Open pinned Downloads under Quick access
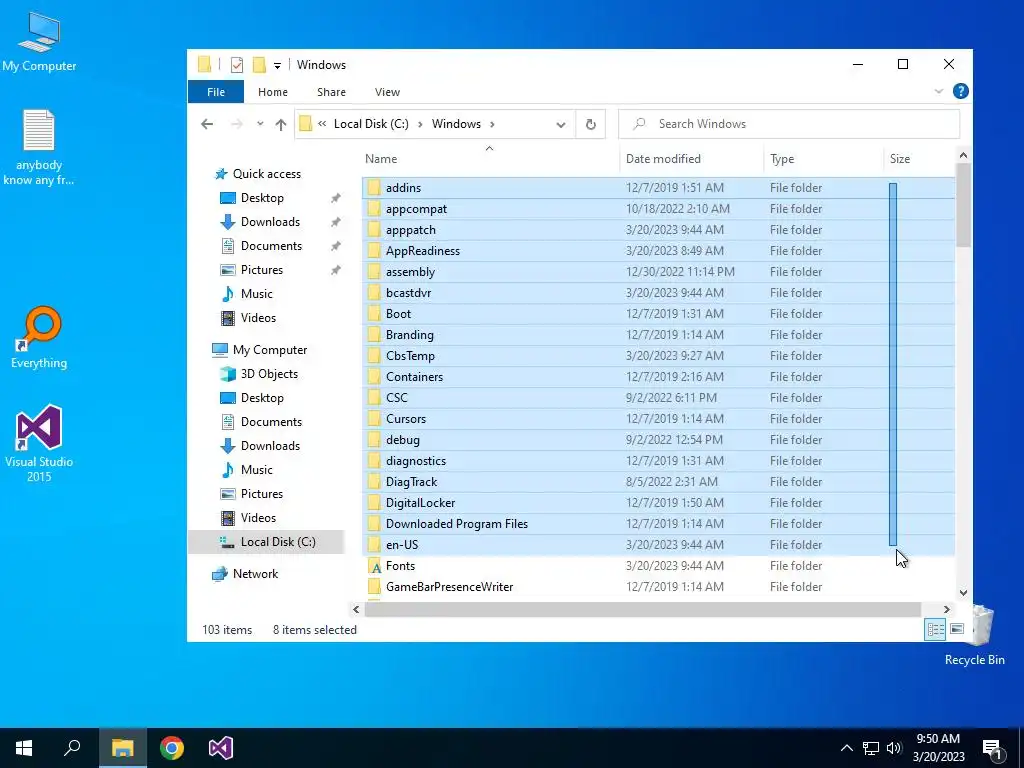1024x768 pixels. coord(270,222)
